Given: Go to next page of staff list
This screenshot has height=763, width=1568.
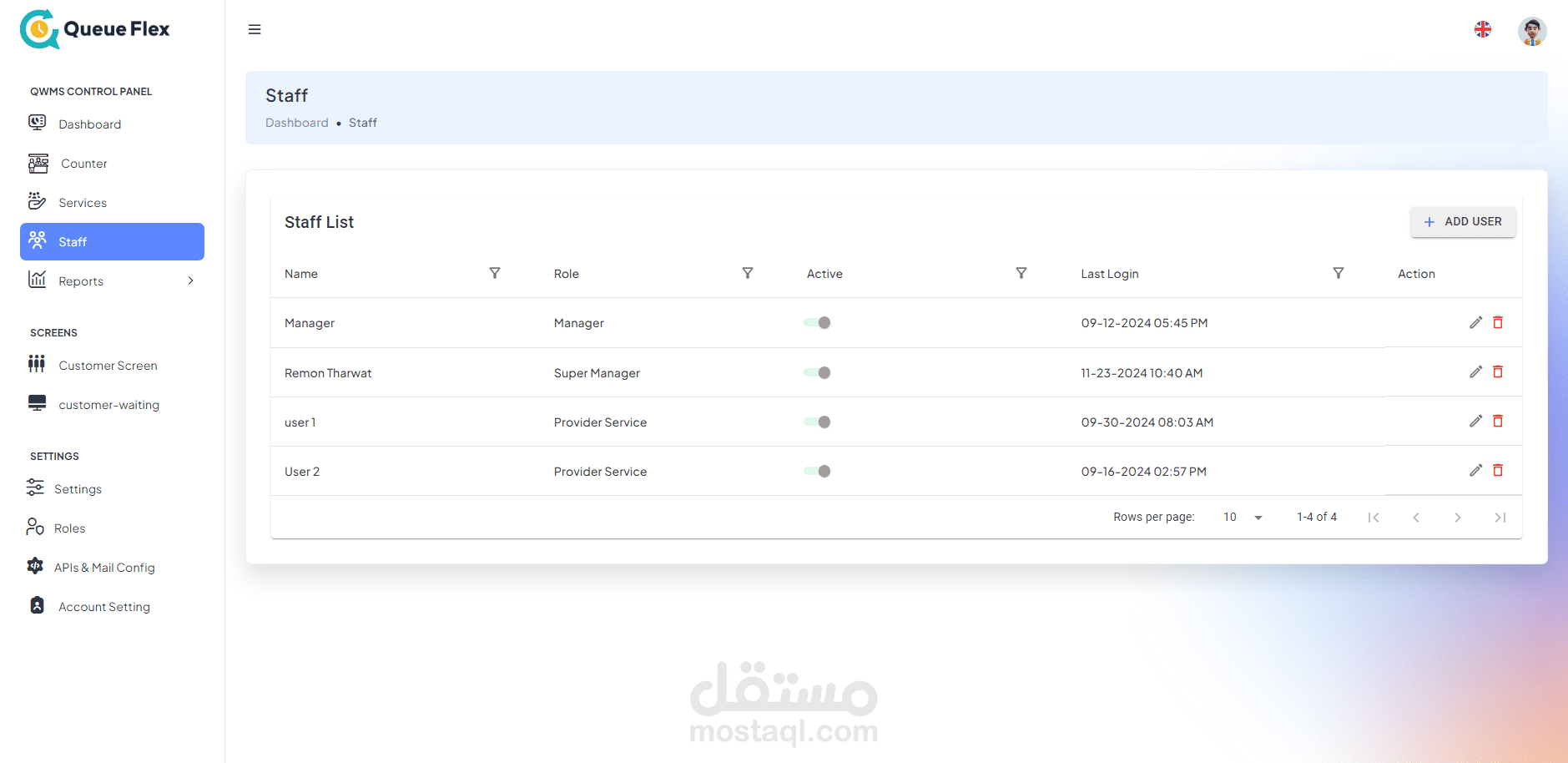Looking at the screenshot, I should pyautogui.click(x=1458, y=518).
